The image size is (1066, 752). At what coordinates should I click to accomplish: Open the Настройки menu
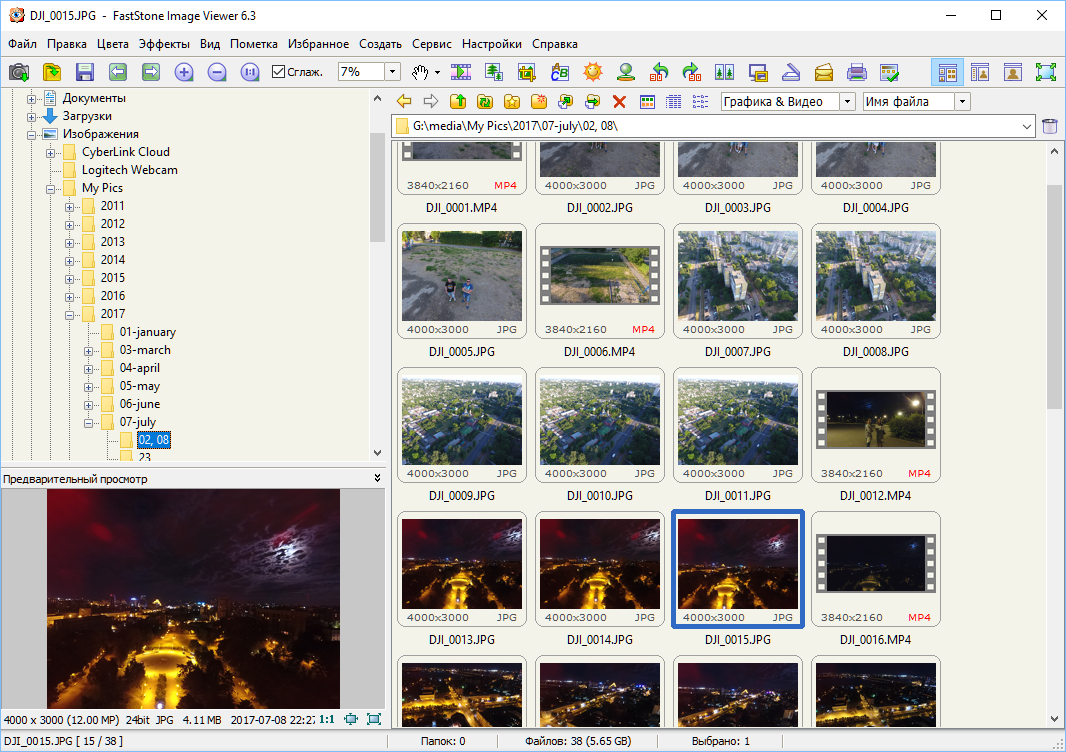491,44
